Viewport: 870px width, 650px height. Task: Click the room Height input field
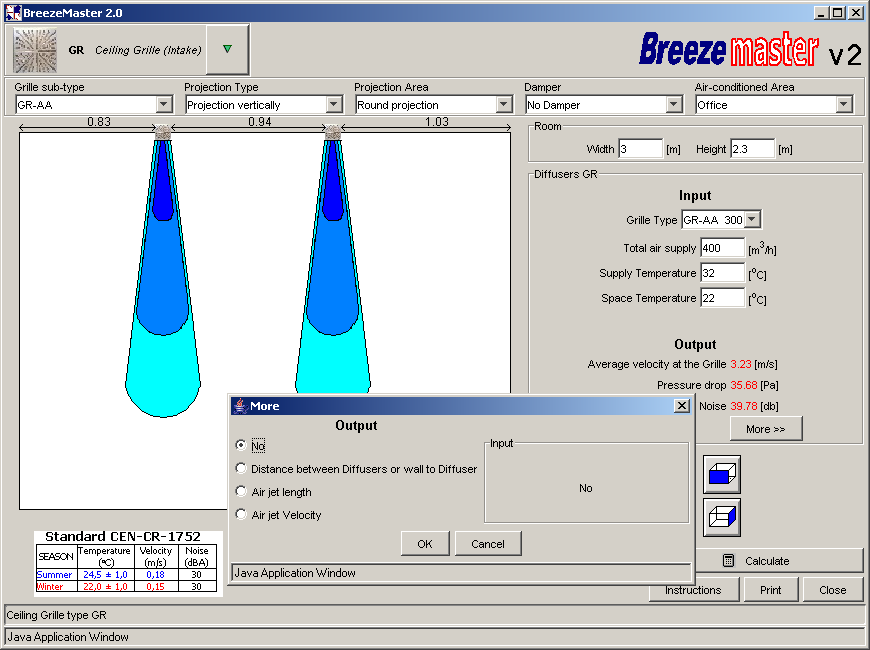752,149
